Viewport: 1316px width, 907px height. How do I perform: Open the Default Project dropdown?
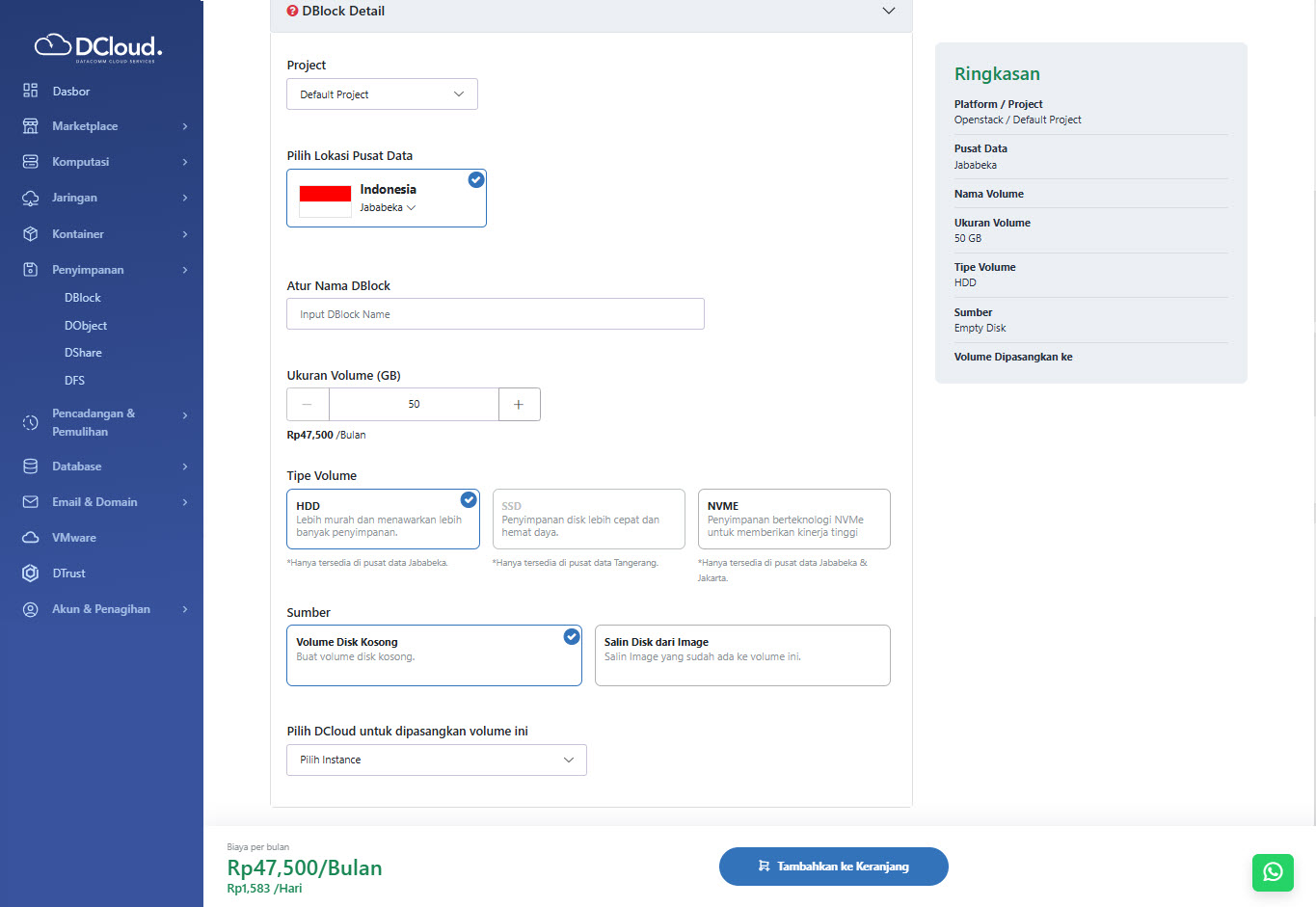382,94
